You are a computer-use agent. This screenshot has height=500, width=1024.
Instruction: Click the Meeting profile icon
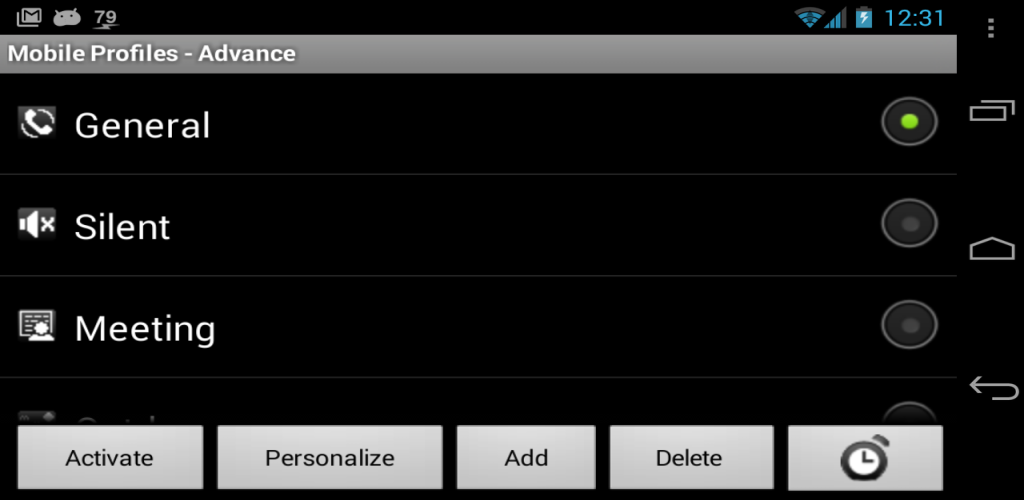[37, 326]
